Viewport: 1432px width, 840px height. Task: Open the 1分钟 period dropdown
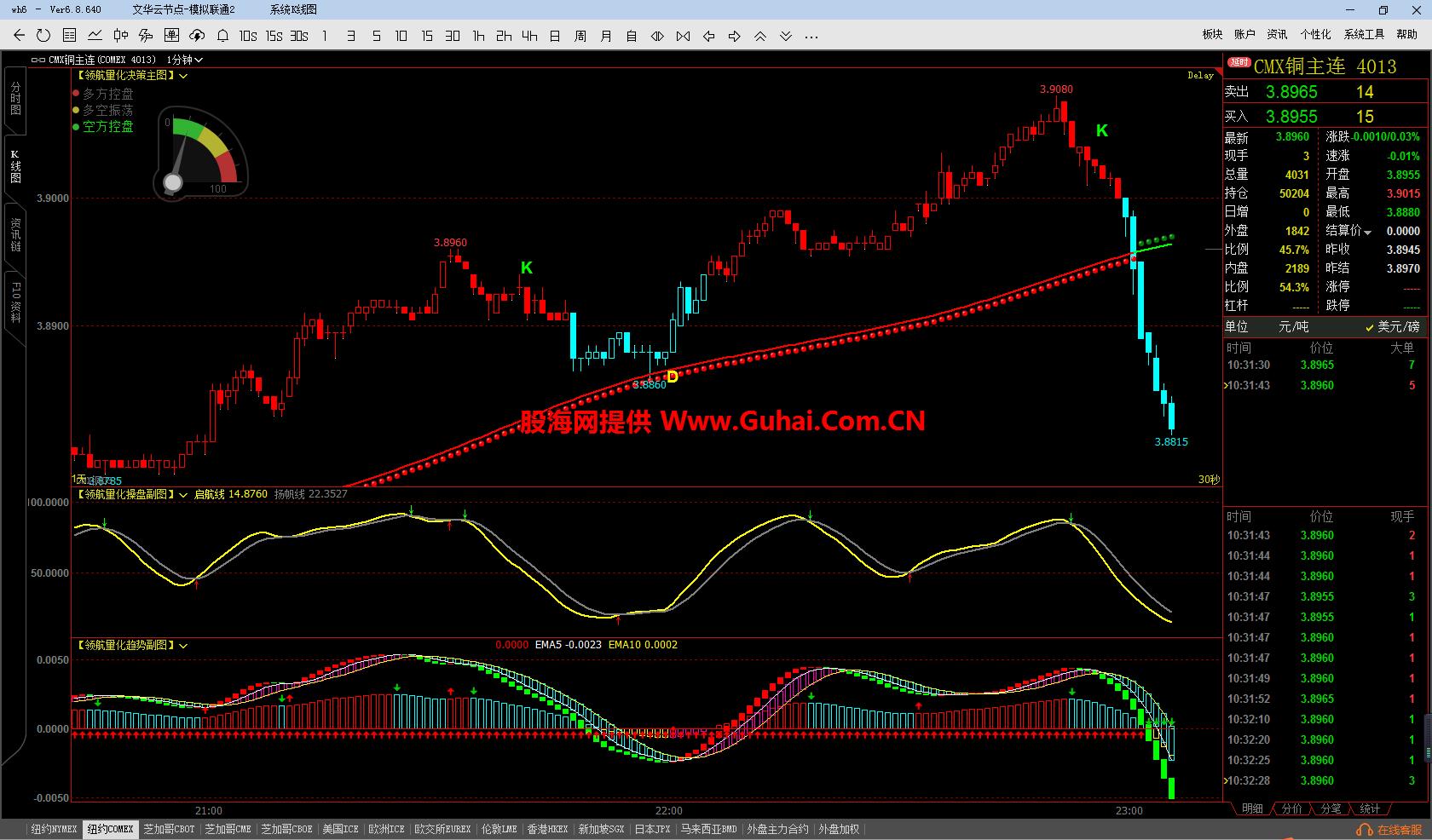point(185,60)
